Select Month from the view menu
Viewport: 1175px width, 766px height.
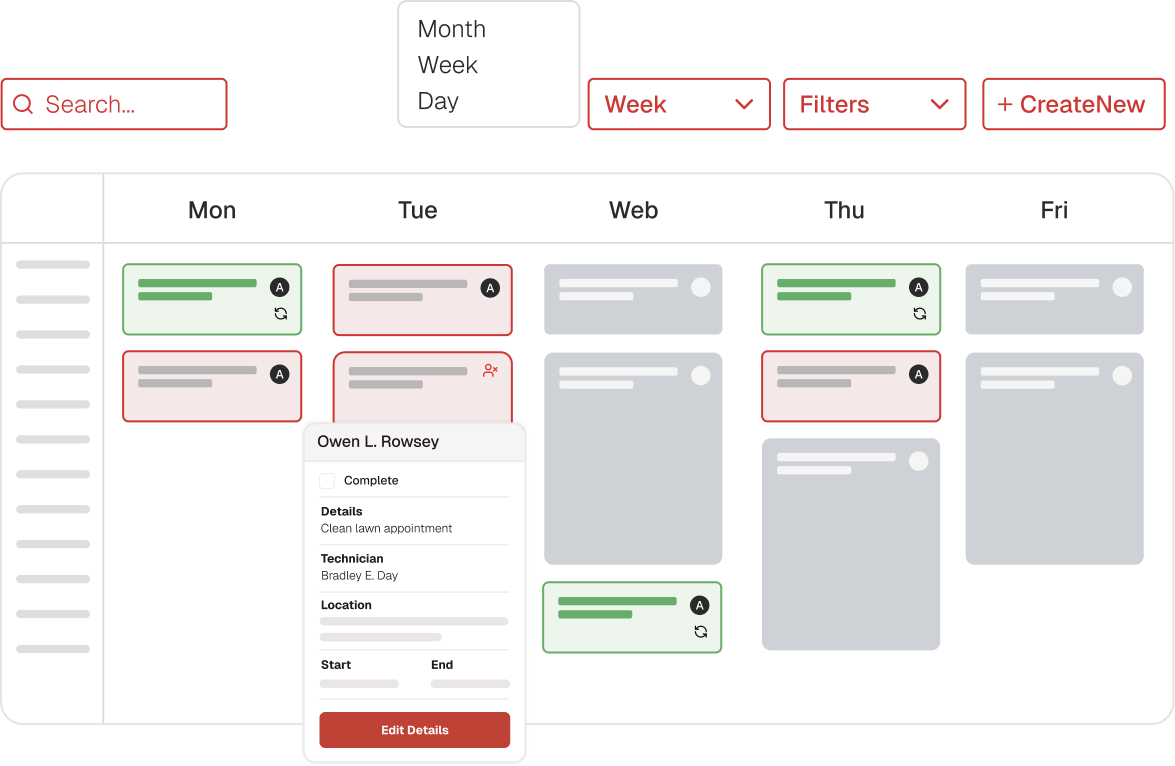click(452, 30)
